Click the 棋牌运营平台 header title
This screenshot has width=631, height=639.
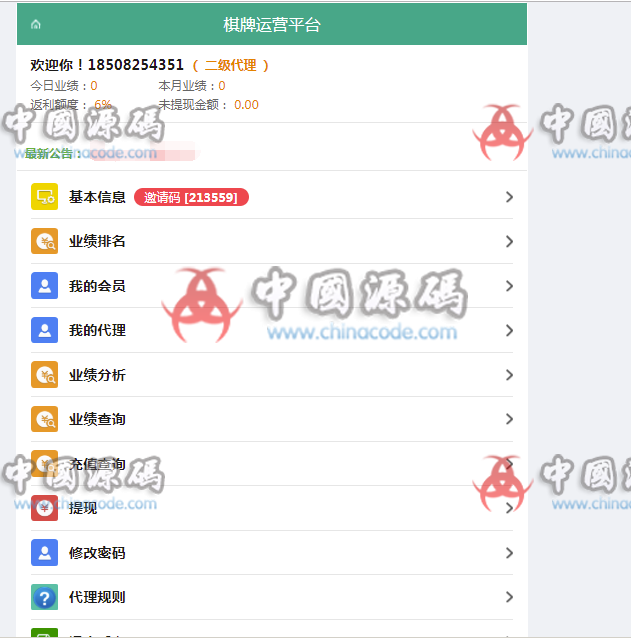(272, 25)
